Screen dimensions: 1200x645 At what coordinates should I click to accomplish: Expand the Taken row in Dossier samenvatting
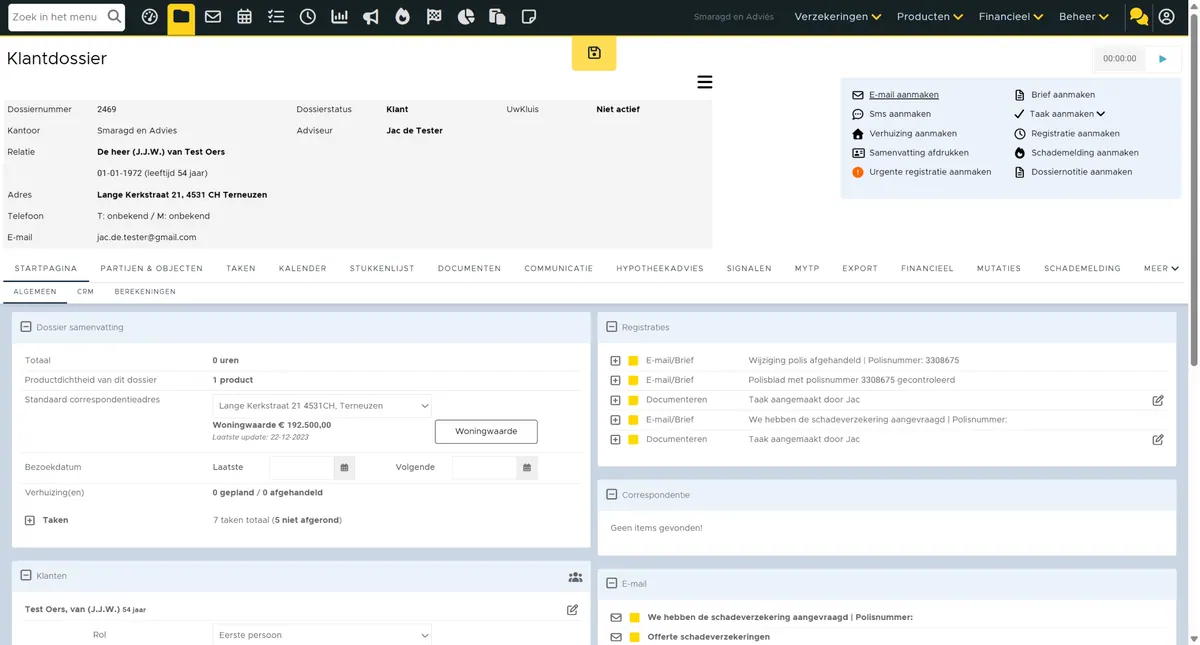point(30,520)
